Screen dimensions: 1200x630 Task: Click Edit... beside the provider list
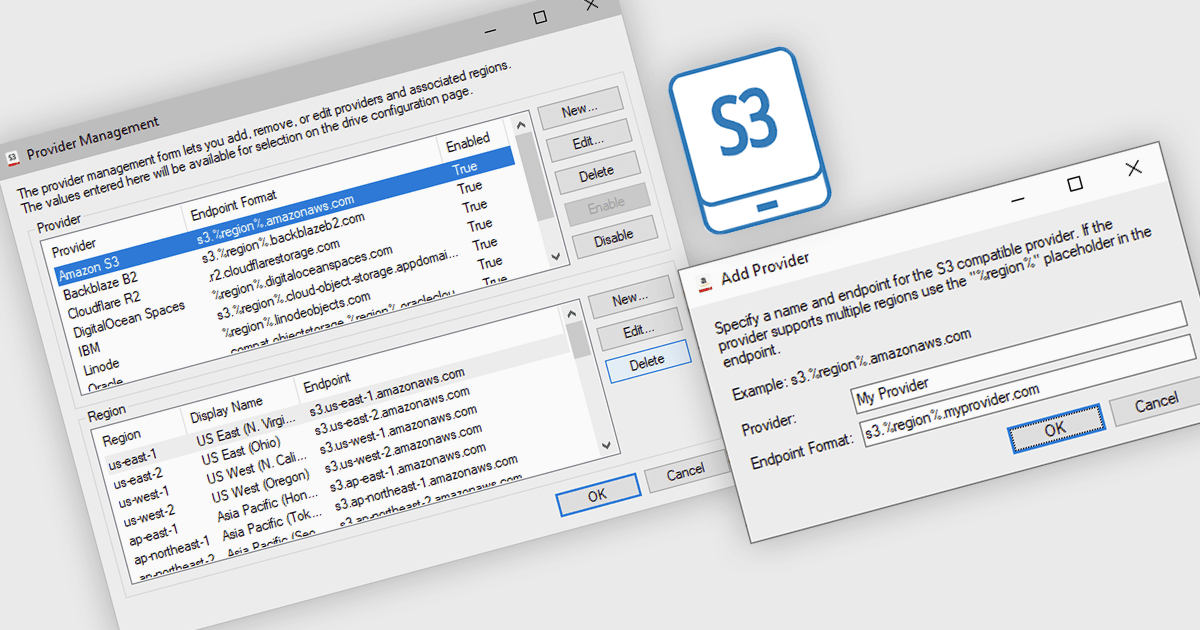[x=590, y=141]
